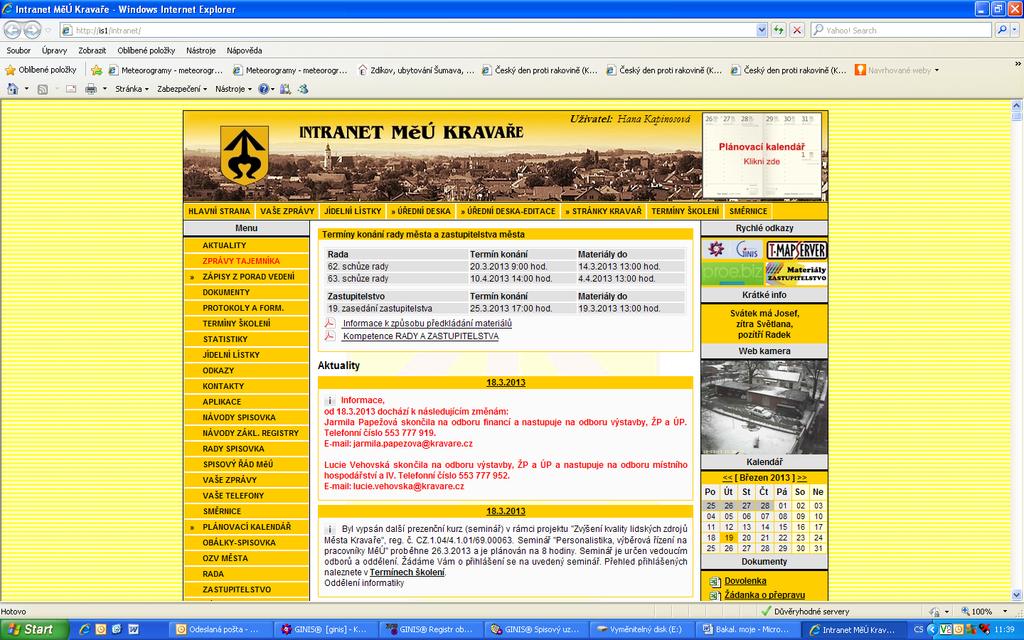Open the Zobrazit menu
This screenshot has width=1024, height=640.
92,50
